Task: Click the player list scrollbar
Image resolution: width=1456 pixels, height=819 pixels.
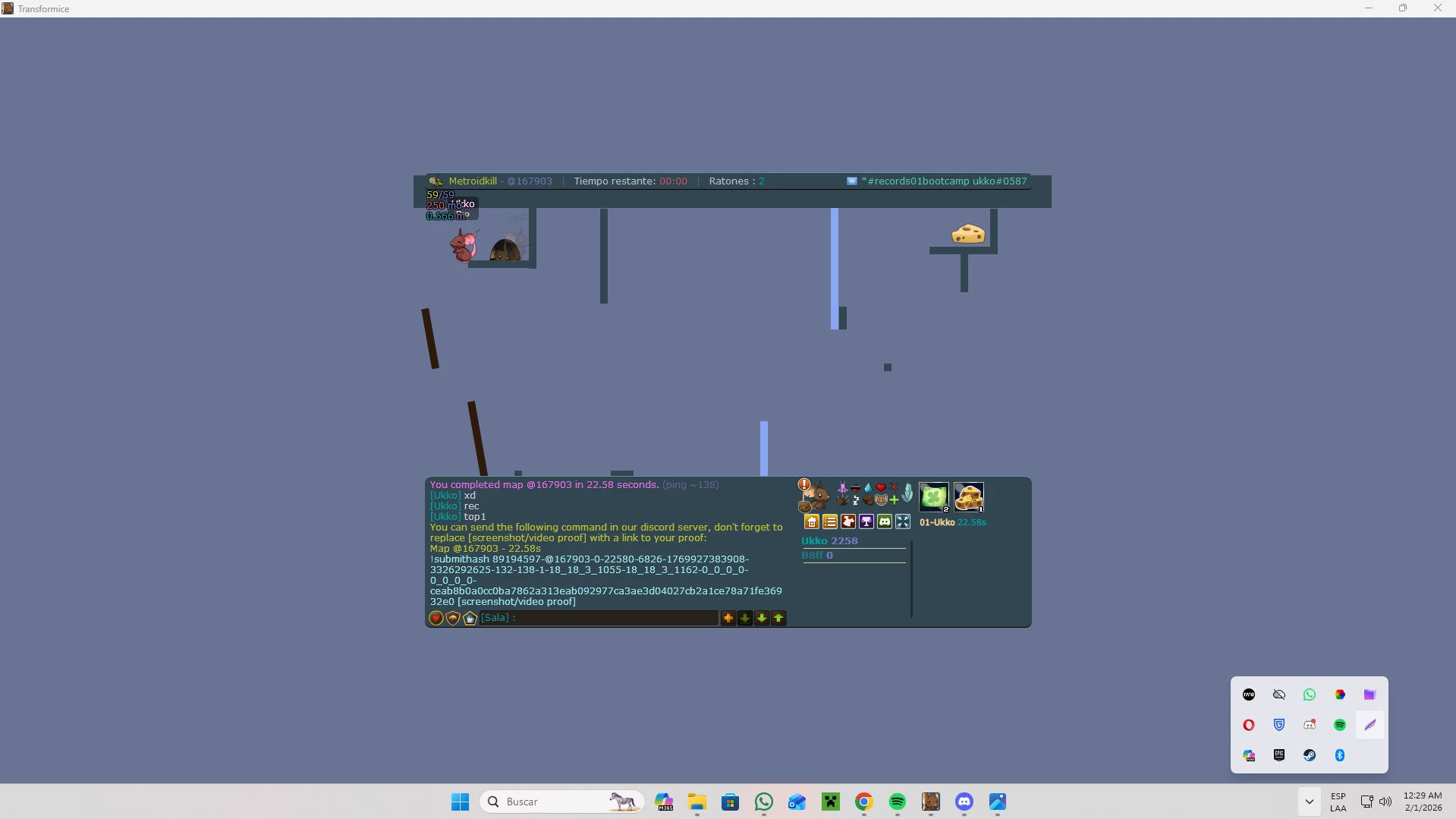Action: [911, 579]
